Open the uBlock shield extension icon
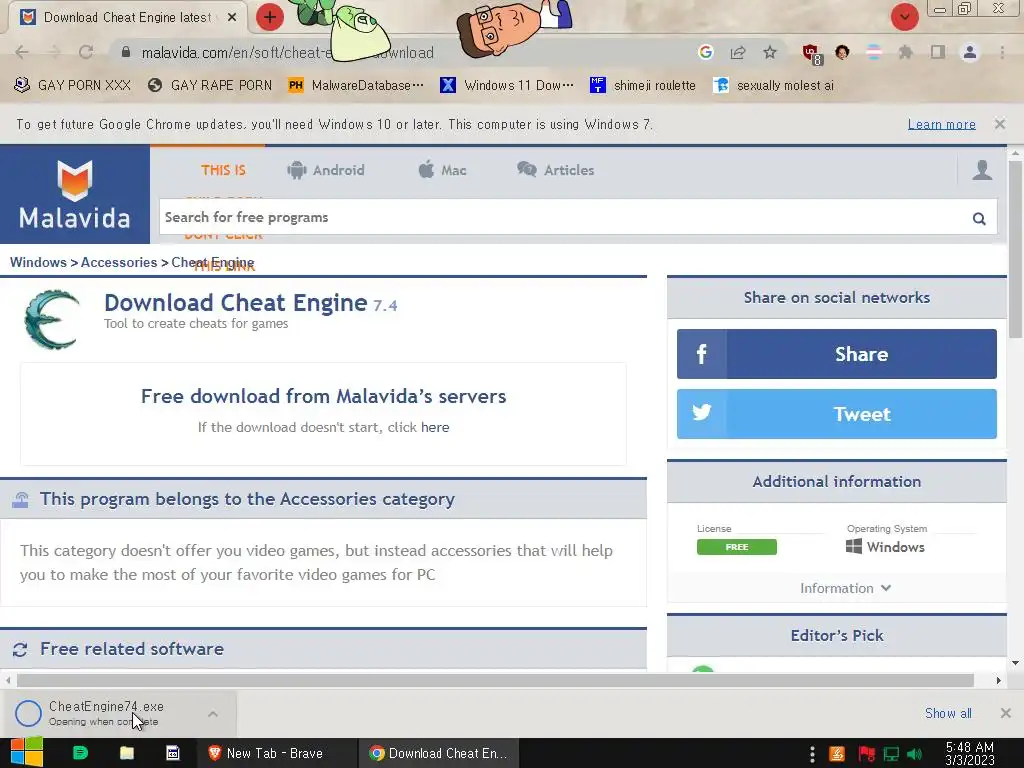Image resolution: width=1024 pixels, height=768 pixels. coord(811,54)
